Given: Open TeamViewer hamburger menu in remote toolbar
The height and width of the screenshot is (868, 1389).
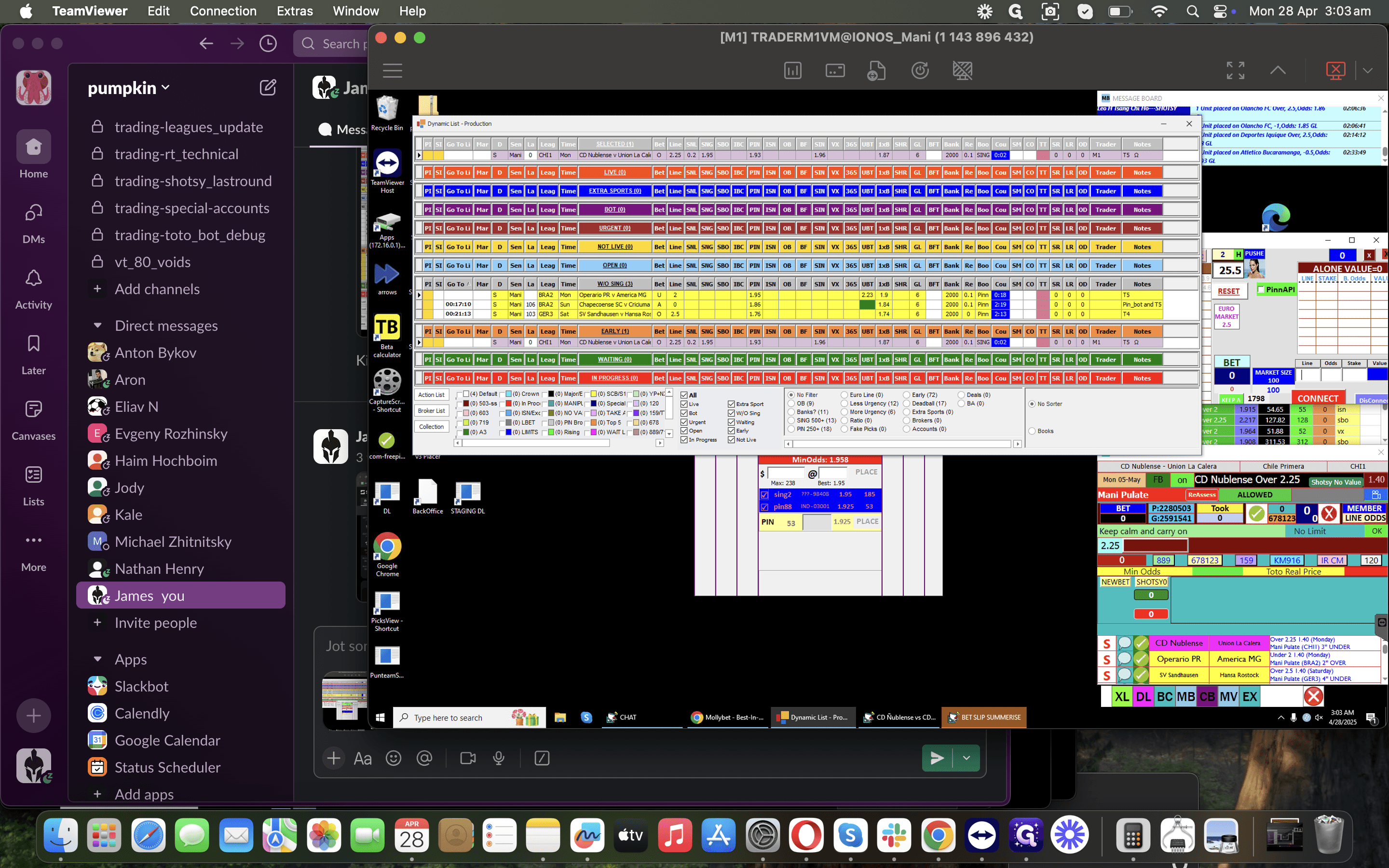Looking at the screenshot, I should tap(393, 70).
